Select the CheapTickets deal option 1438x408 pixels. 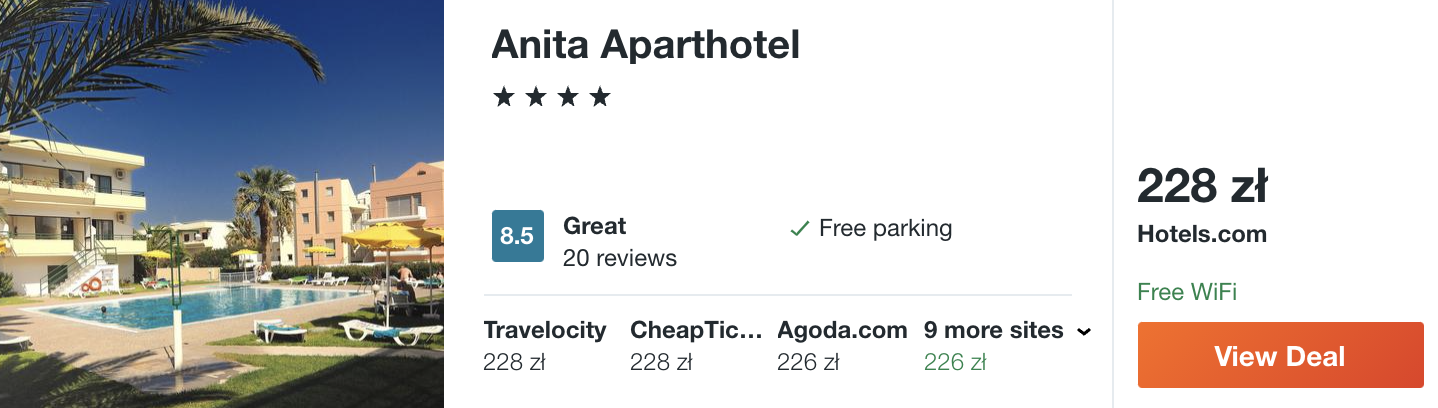click(693, 330)
